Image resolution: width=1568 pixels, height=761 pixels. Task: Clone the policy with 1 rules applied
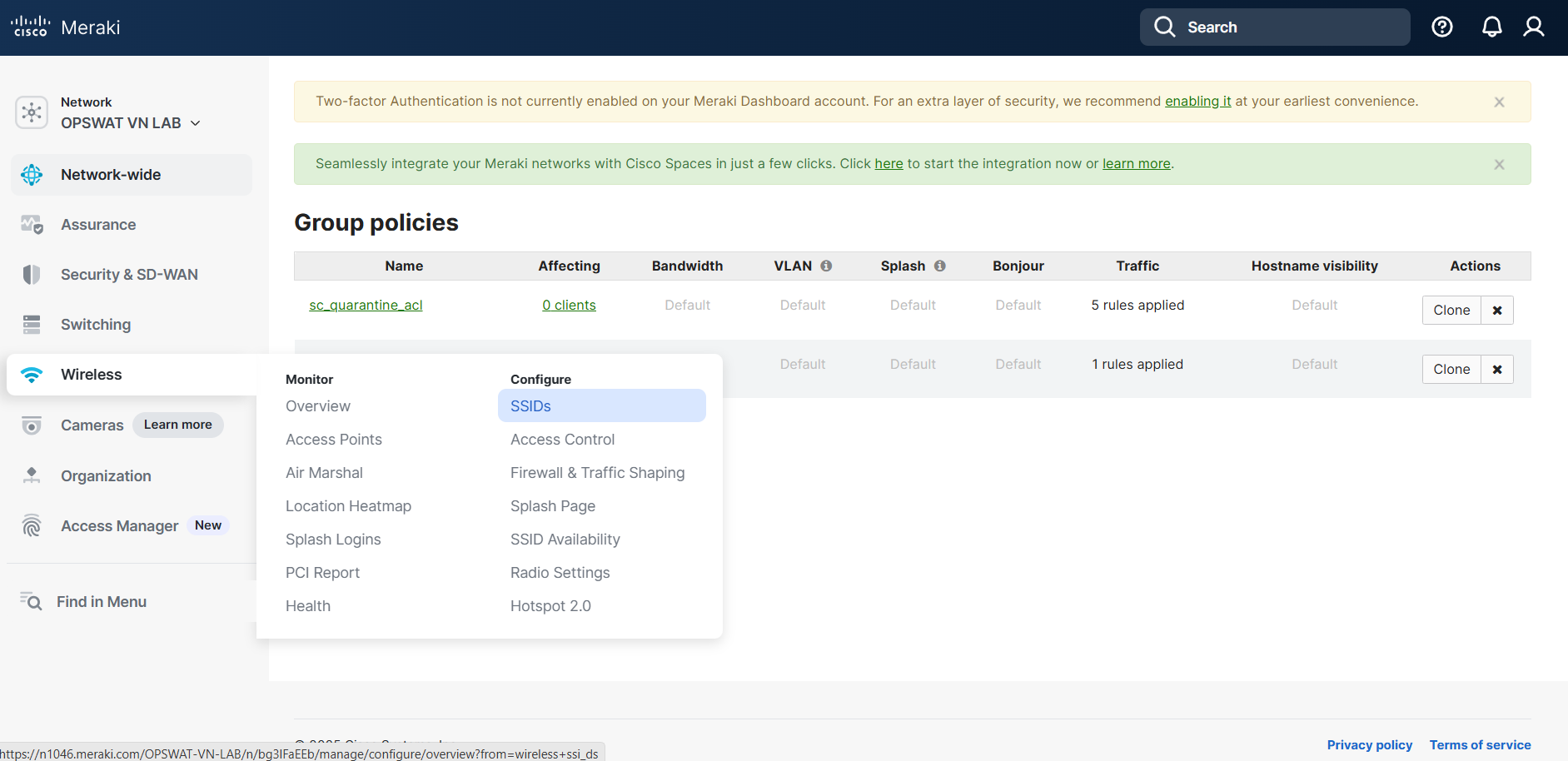point(1451,369)
